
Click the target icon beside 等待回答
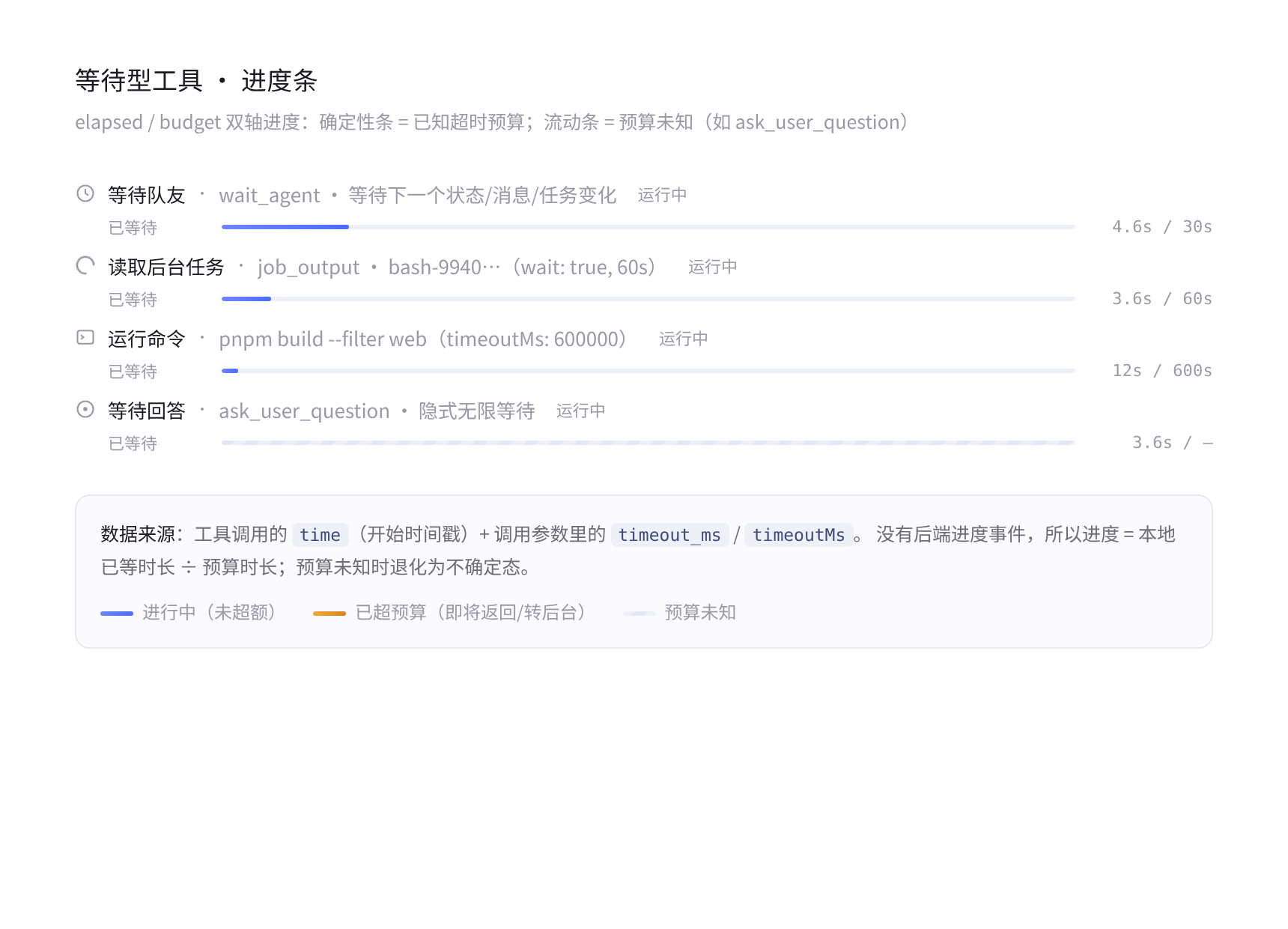(x=85, y=410)
